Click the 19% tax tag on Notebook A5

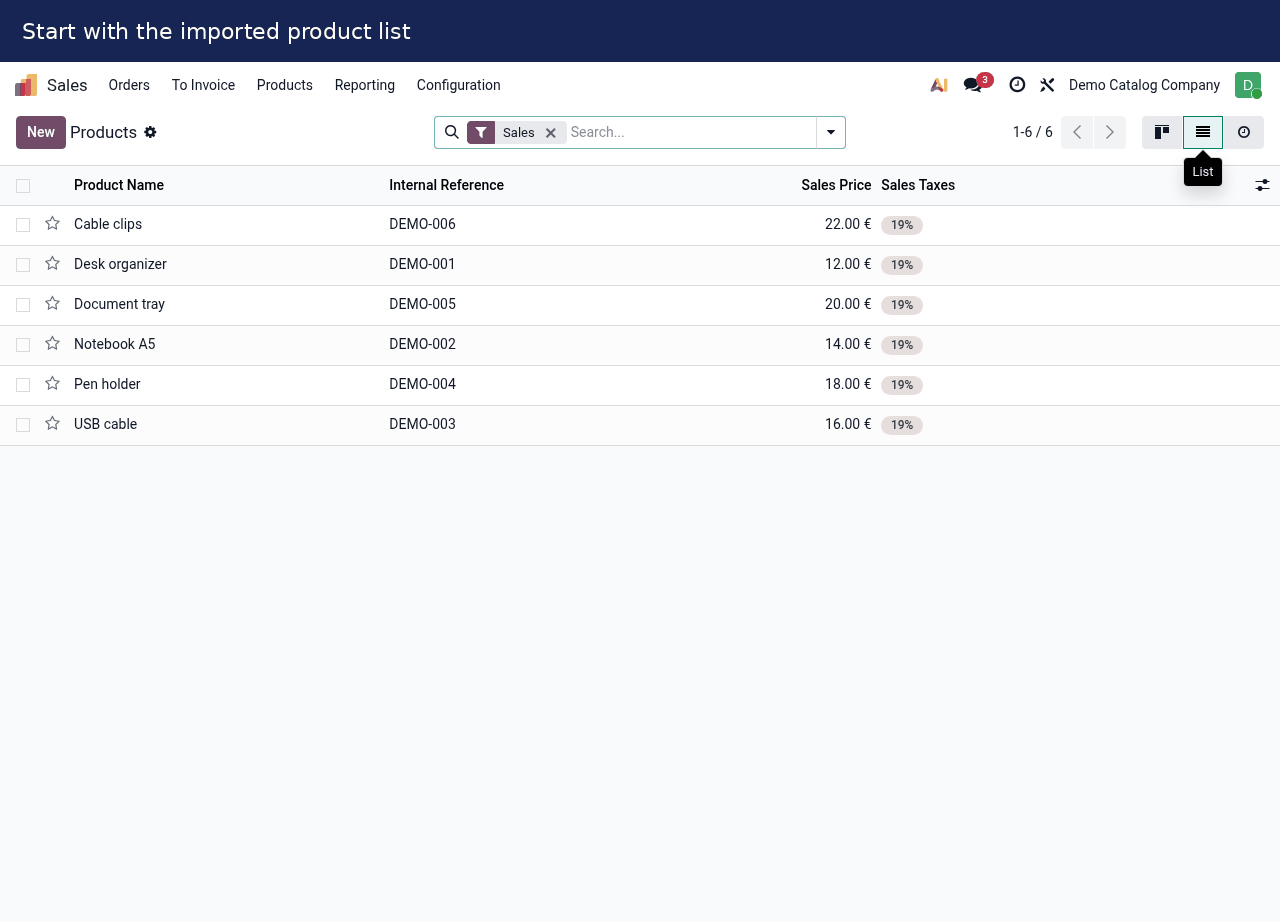[x=902, y=345]
